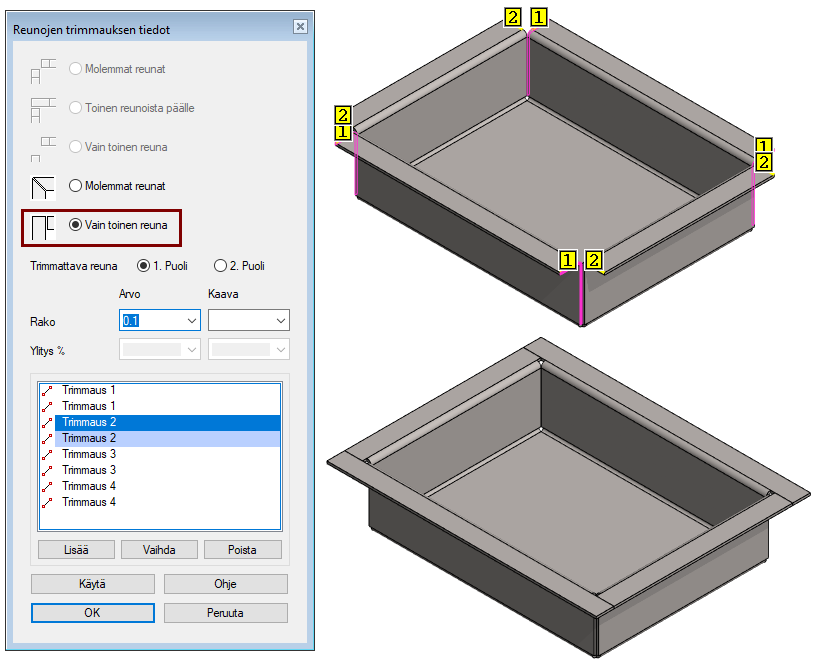Screen dimensions: 817x661
Task: Open help with Ohje button
Action: [x=226, y=584]
